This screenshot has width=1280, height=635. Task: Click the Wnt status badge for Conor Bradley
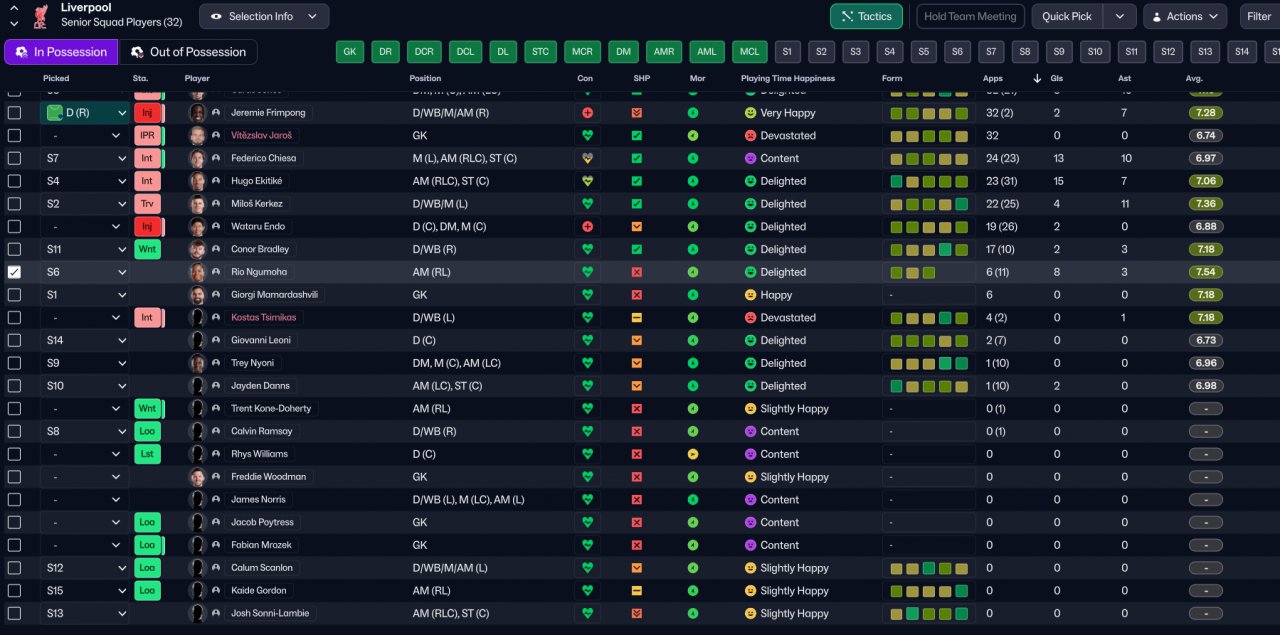pyautogui.click(x=147, y=249)
